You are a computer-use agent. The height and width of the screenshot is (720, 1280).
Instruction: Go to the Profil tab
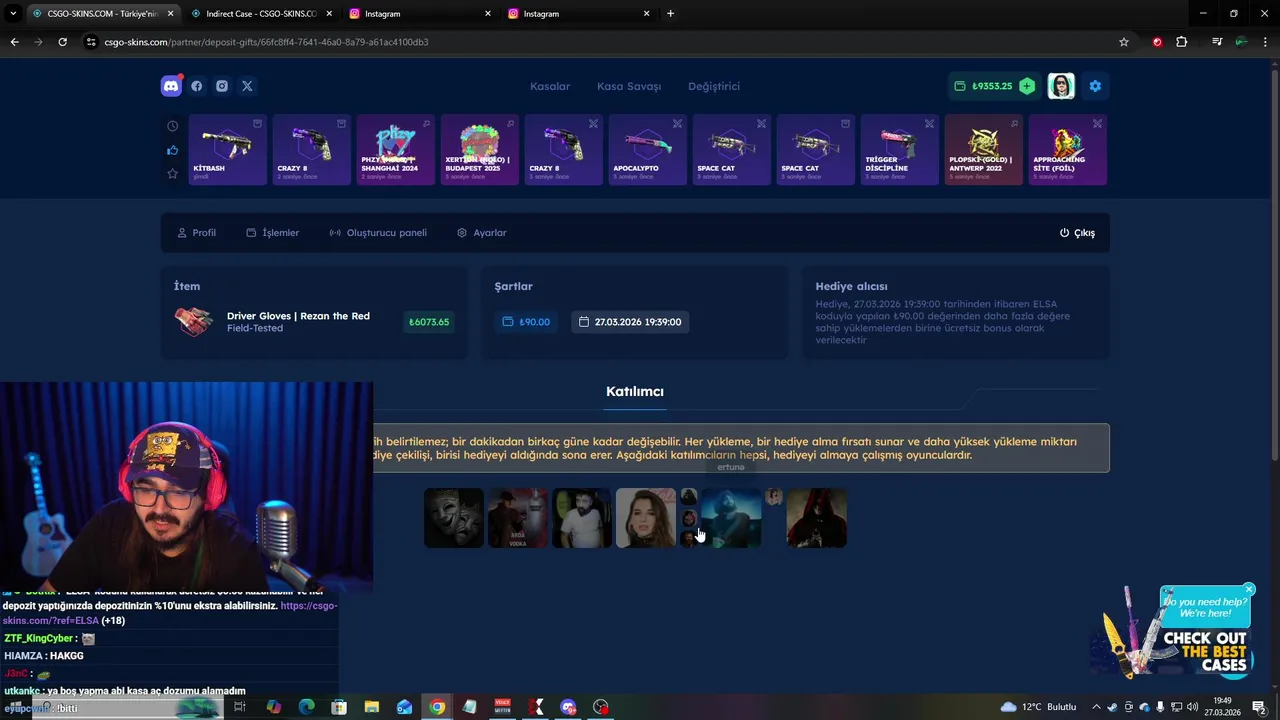coord(196,233)
